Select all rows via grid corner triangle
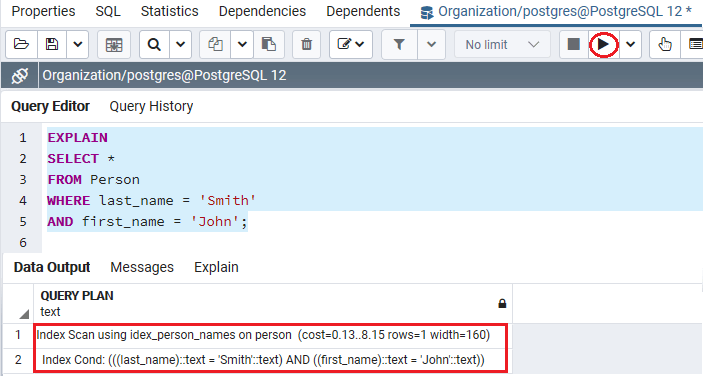The image size is (703, 376). pyautogui.click(x=25, y=314)
